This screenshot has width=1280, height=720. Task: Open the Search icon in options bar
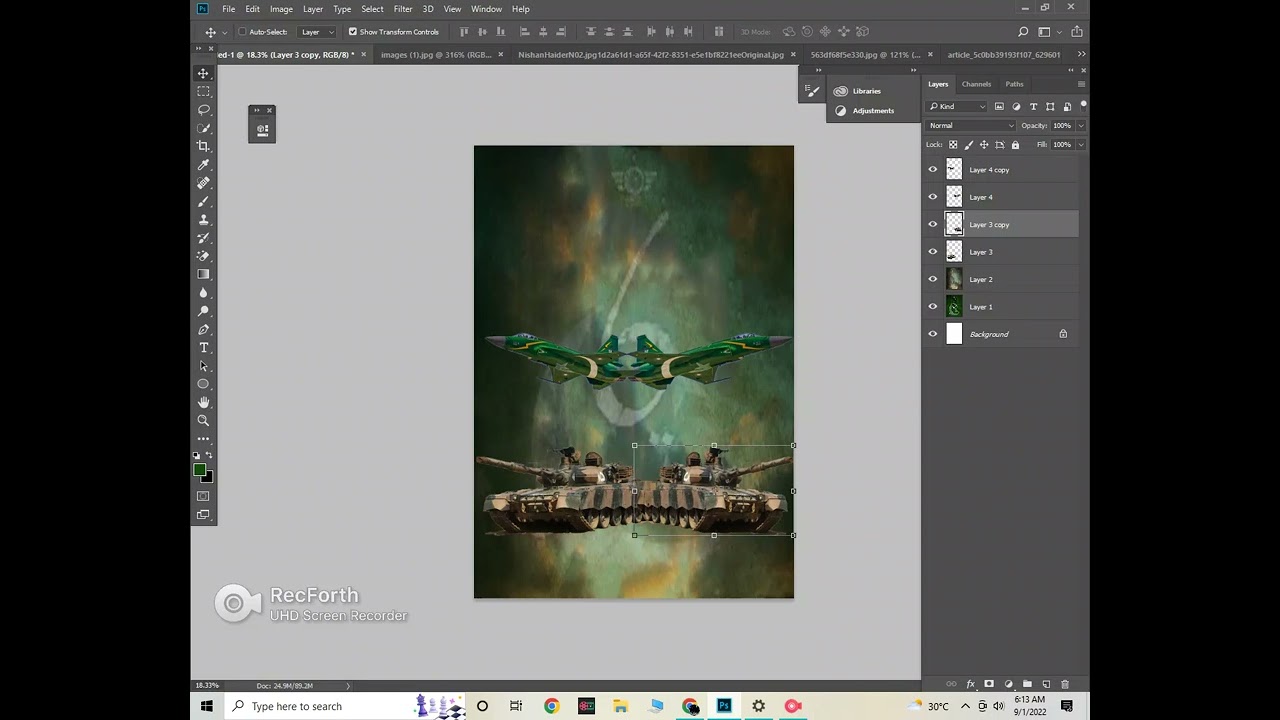pos(1023,32)
